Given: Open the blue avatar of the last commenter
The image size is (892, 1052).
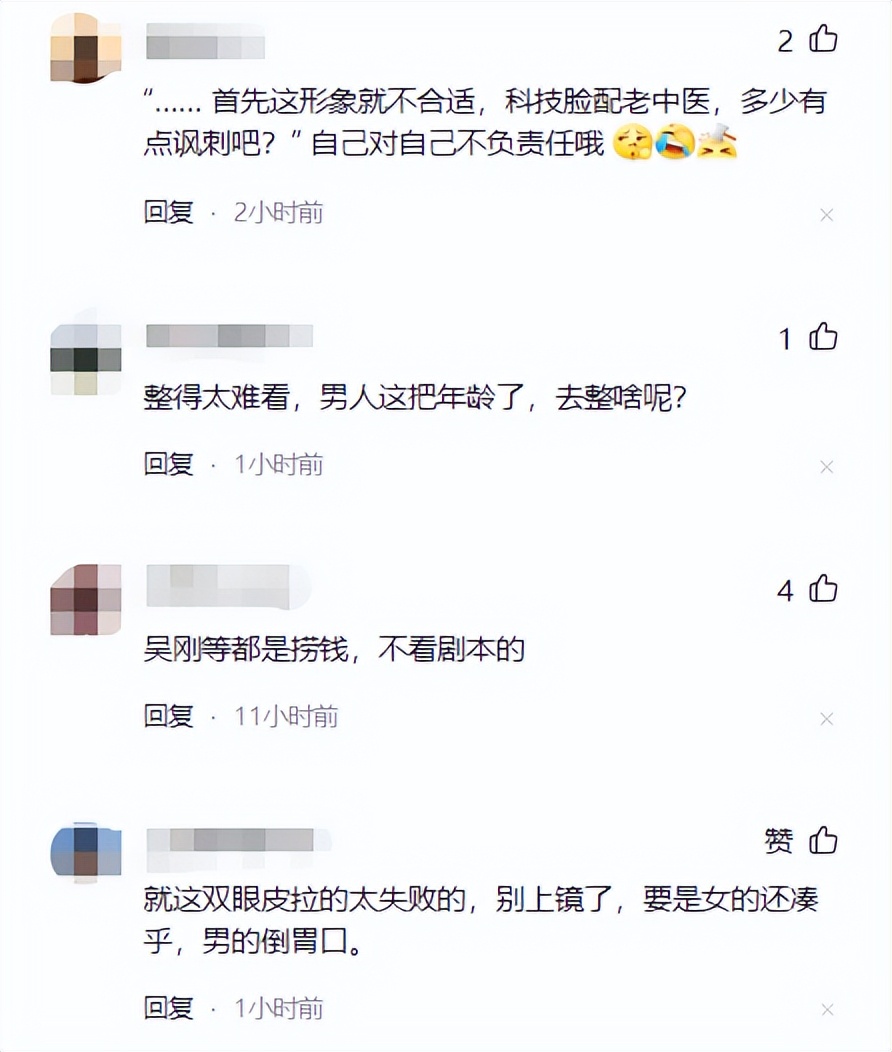Looking at the screenshot, I should pos(86,851).
